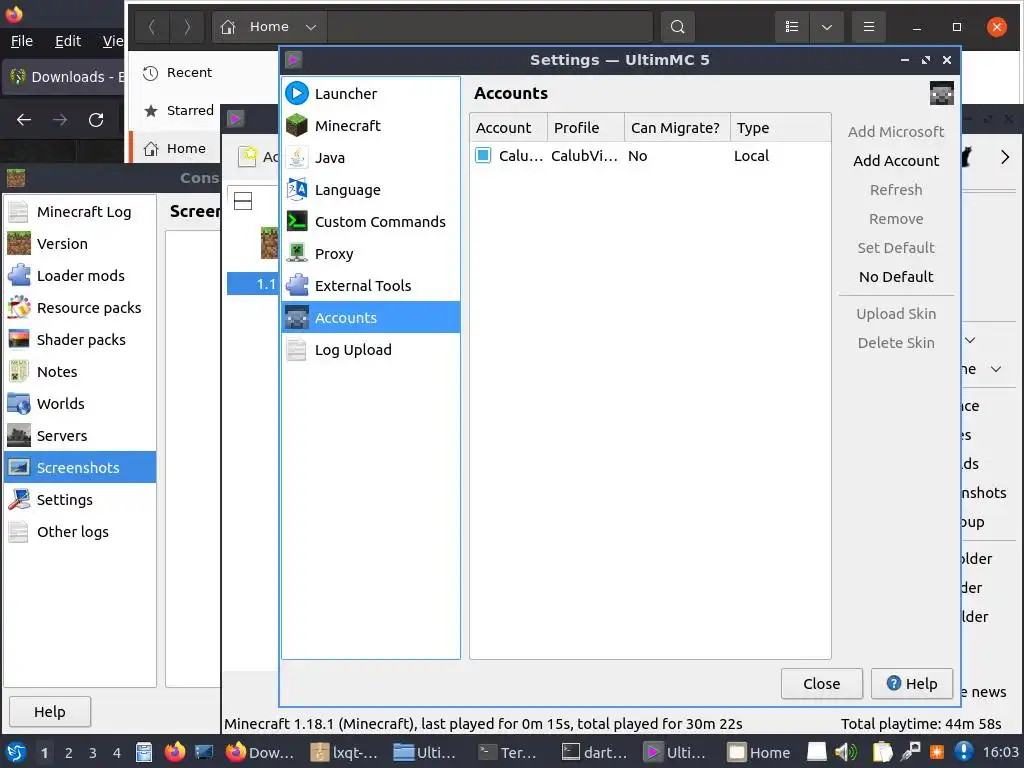Click the Firefox reload button
The image size is (1024, 768).
96,120
